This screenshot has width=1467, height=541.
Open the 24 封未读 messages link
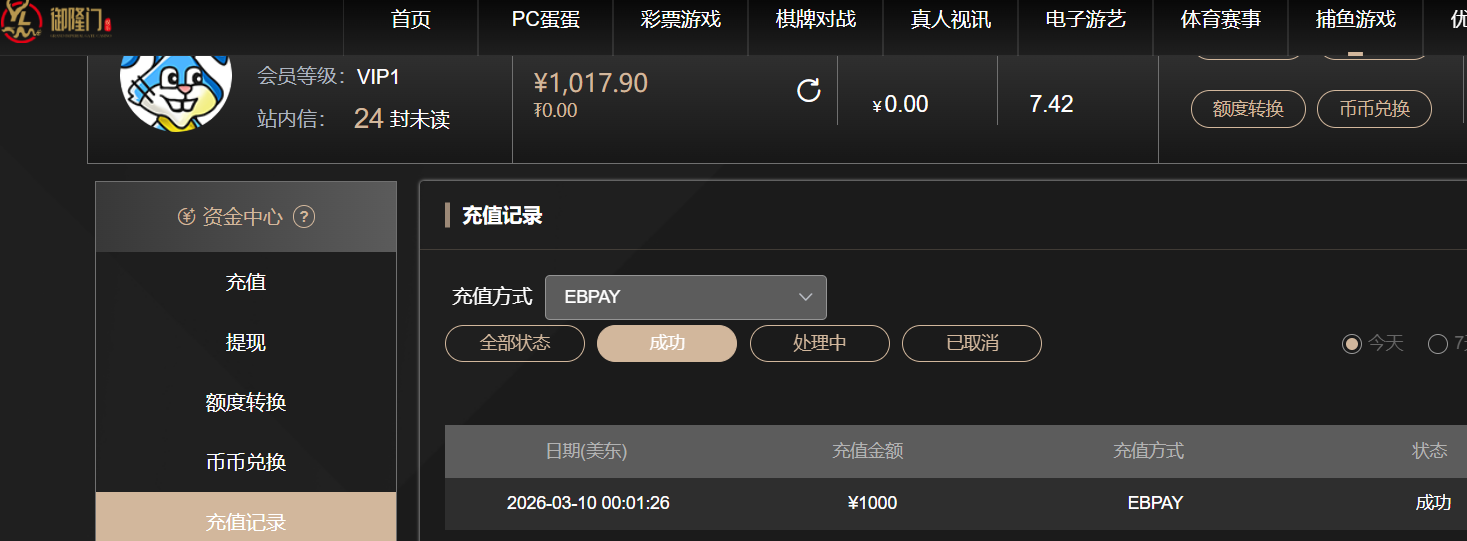401,120
